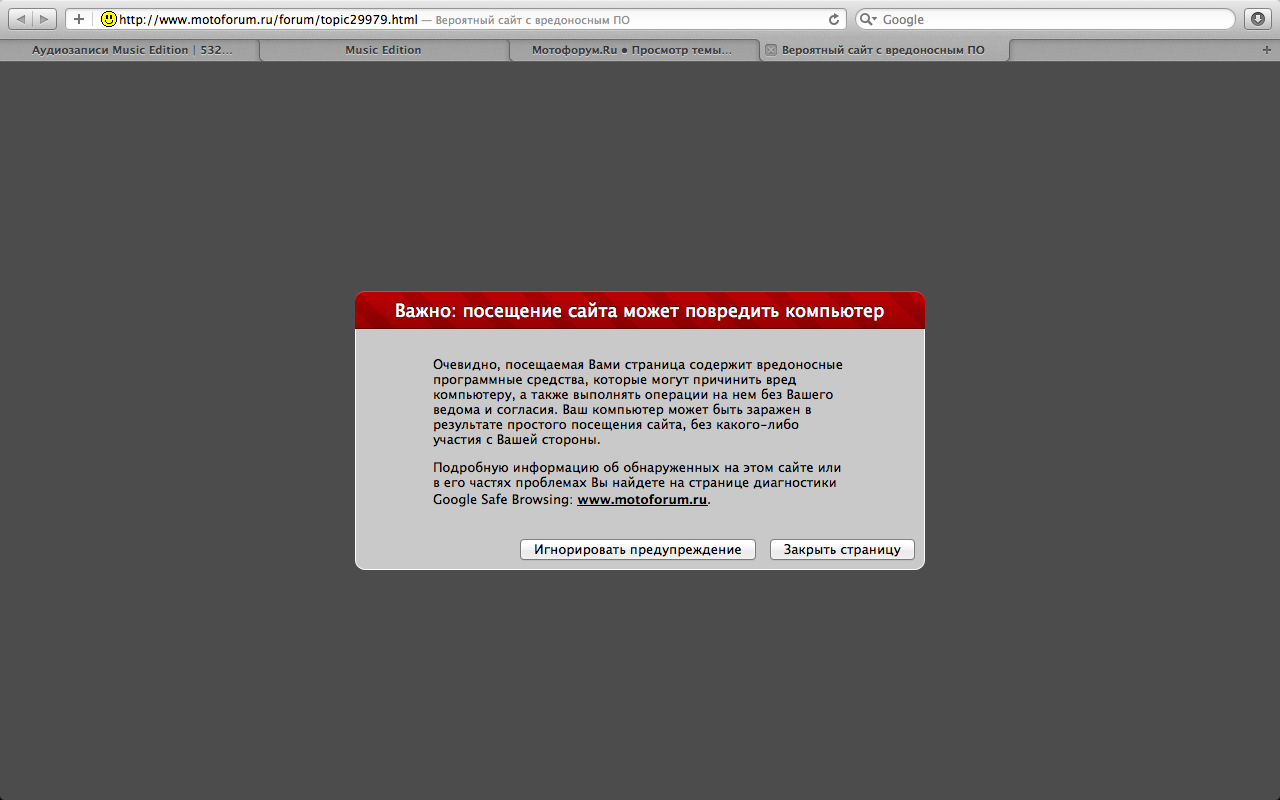
Task: Close the malware warning tab icon
Action: [770, 50]
